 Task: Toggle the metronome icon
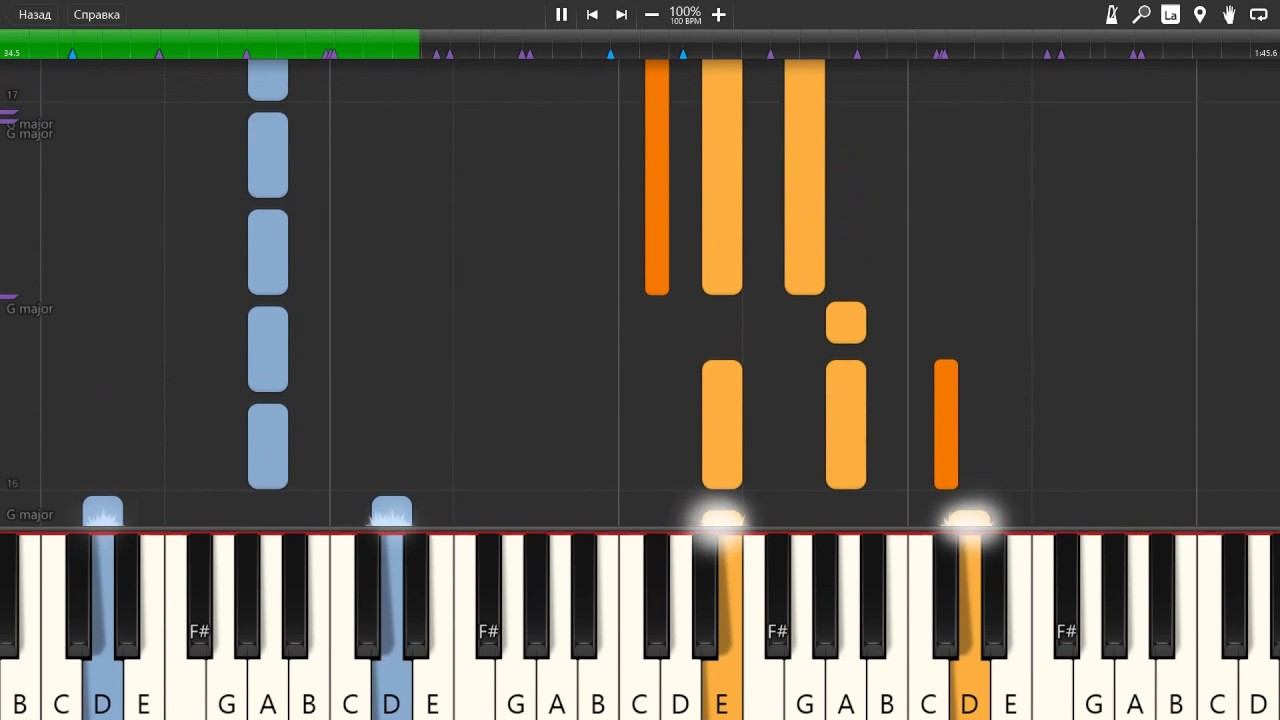pos(1112,15)
